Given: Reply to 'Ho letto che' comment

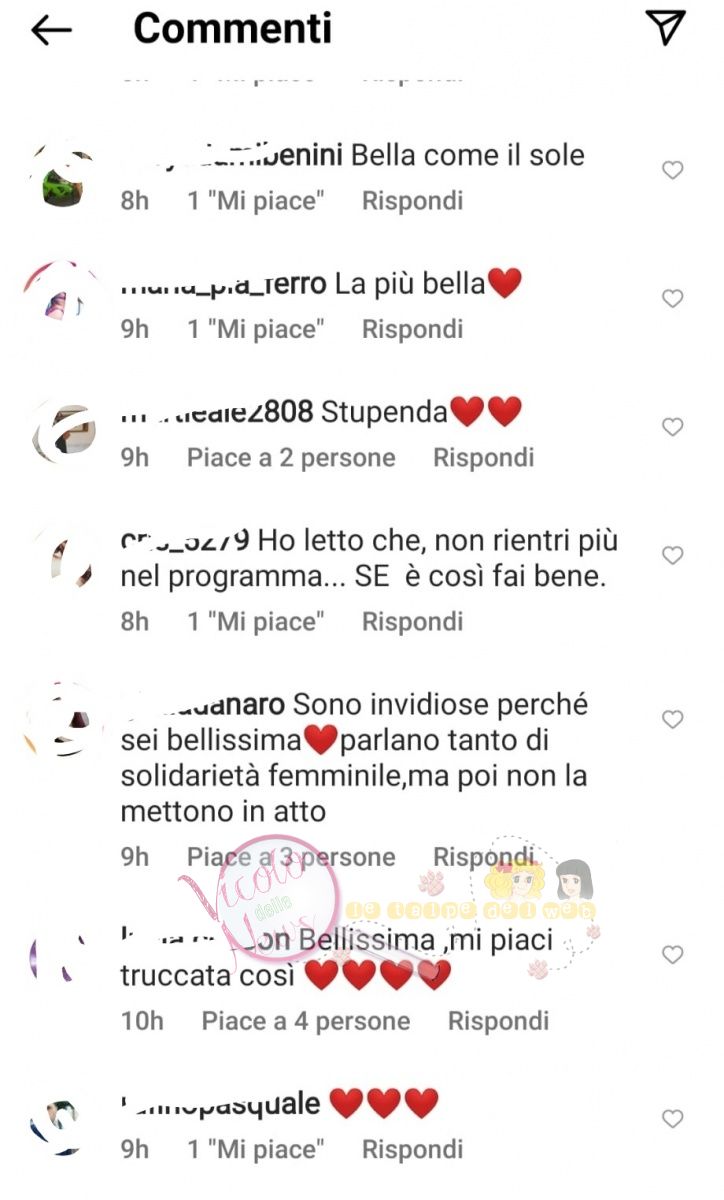Looking at the screenshot, I should coord(412,621).
